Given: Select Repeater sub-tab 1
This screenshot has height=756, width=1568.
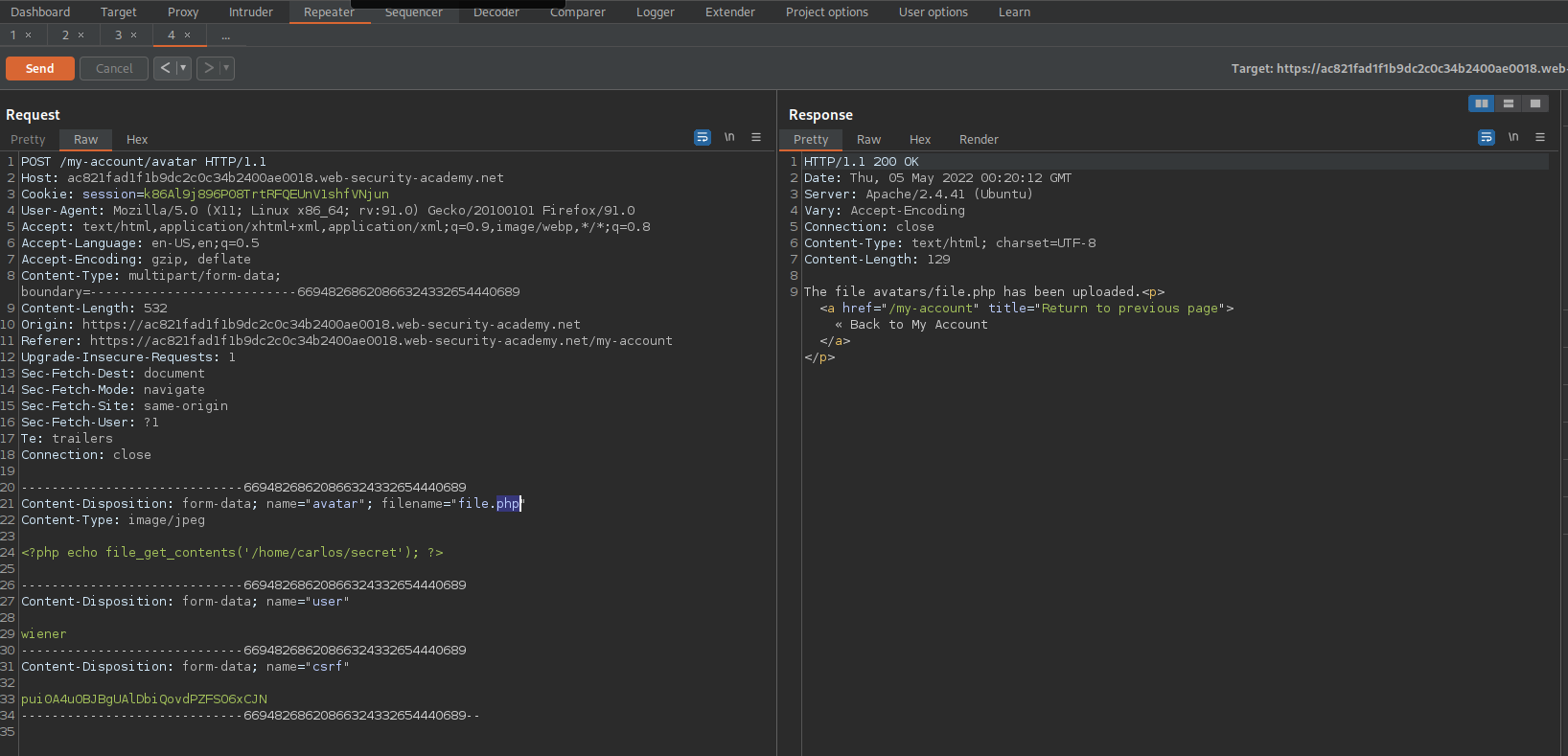Looking at the screenshot, I should point(13,35).
